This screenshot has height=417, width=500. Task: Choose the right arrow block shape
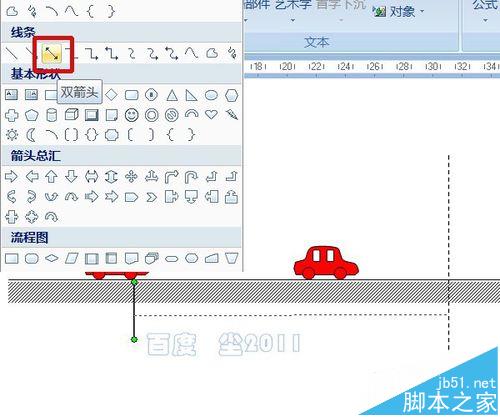[x=11, y=176]
